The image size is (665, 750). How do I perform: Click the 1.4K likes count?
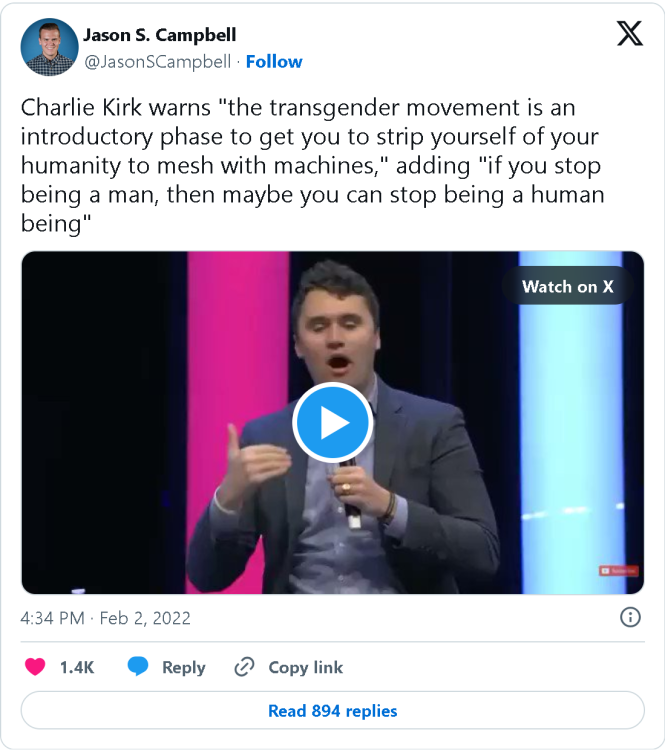(77, 667)
